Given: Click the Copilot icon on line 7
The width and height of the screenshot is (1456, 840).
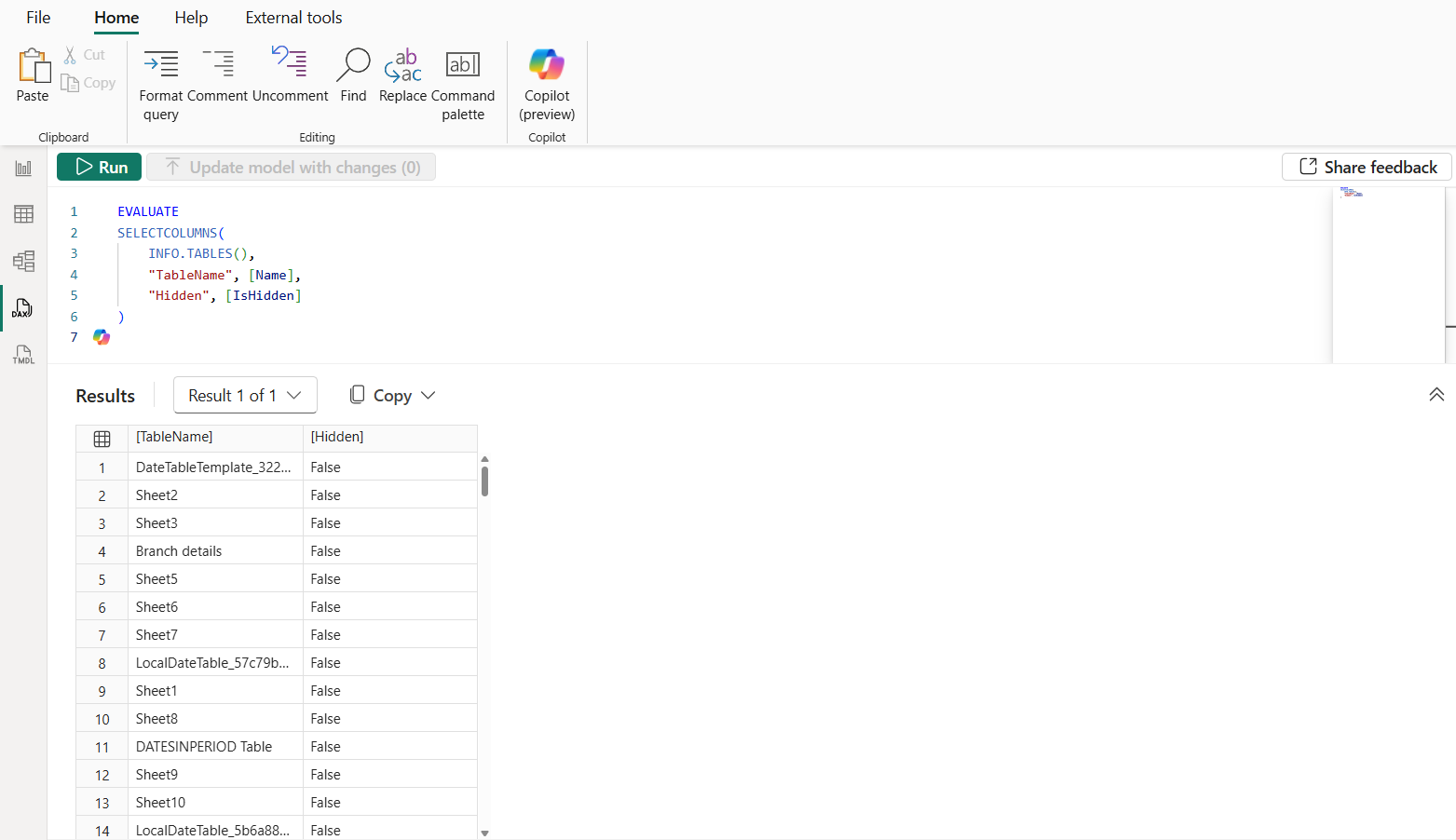Looking at the screenshot, I should click(x=101, y=337).
